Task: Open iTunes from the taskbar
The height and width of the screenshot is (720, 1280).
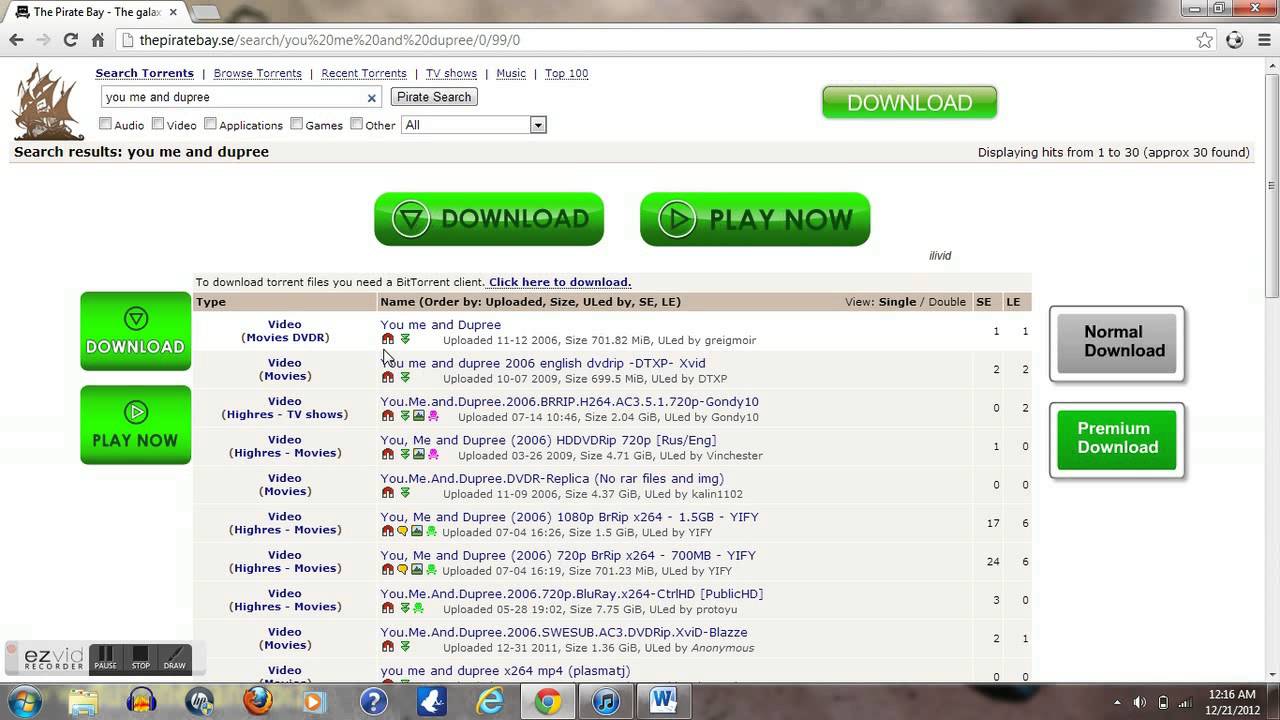Action: (606, 701)
